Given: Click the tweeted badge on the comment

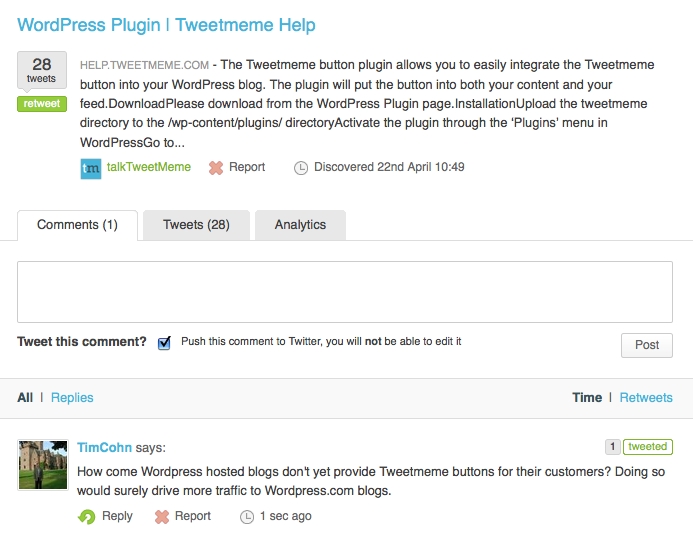Looking at the screenshot, I should tap(648, 447).
